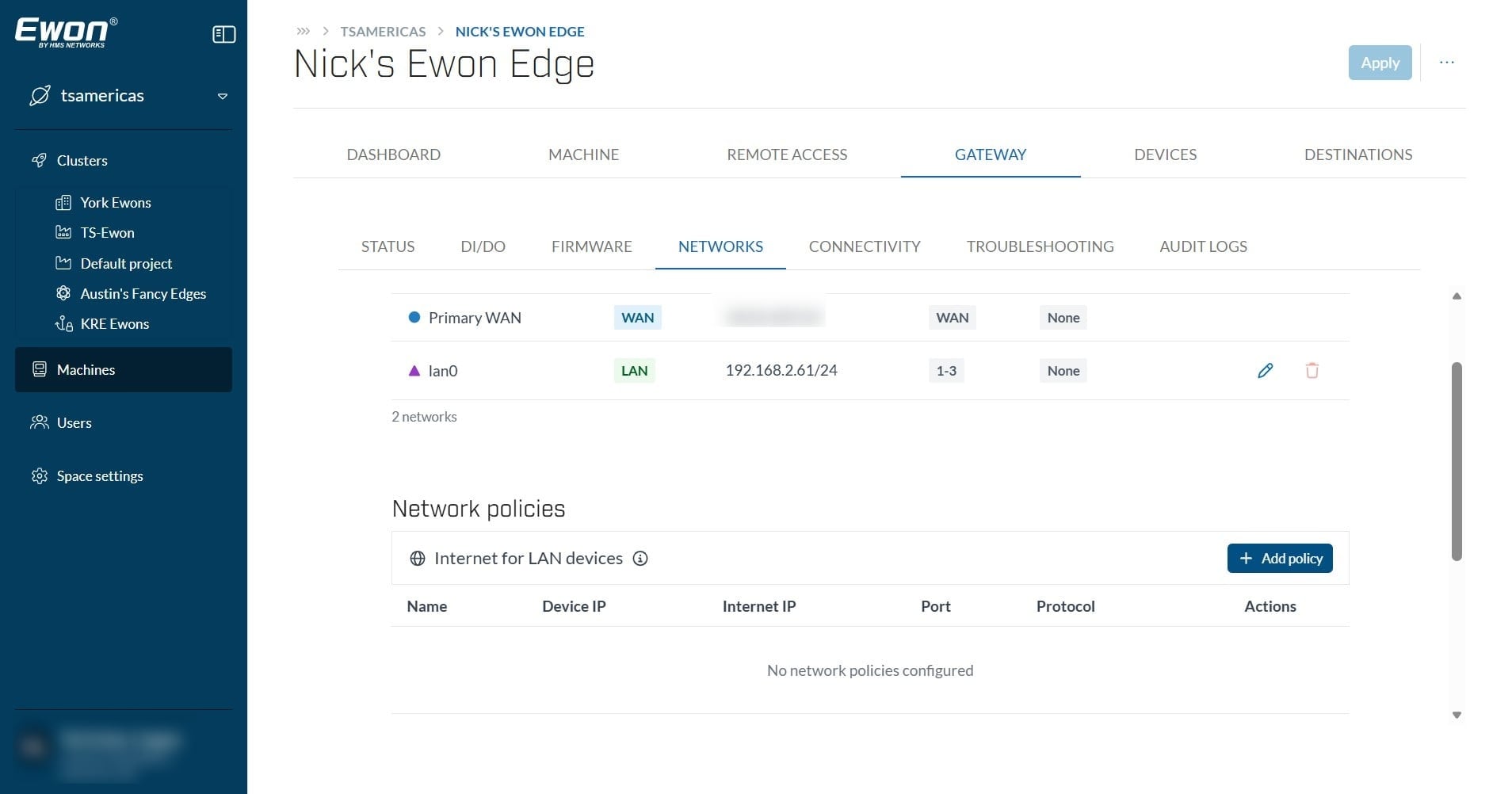Open Space settings
This screenshot has height=794, width=1512.
coord(100,475)
